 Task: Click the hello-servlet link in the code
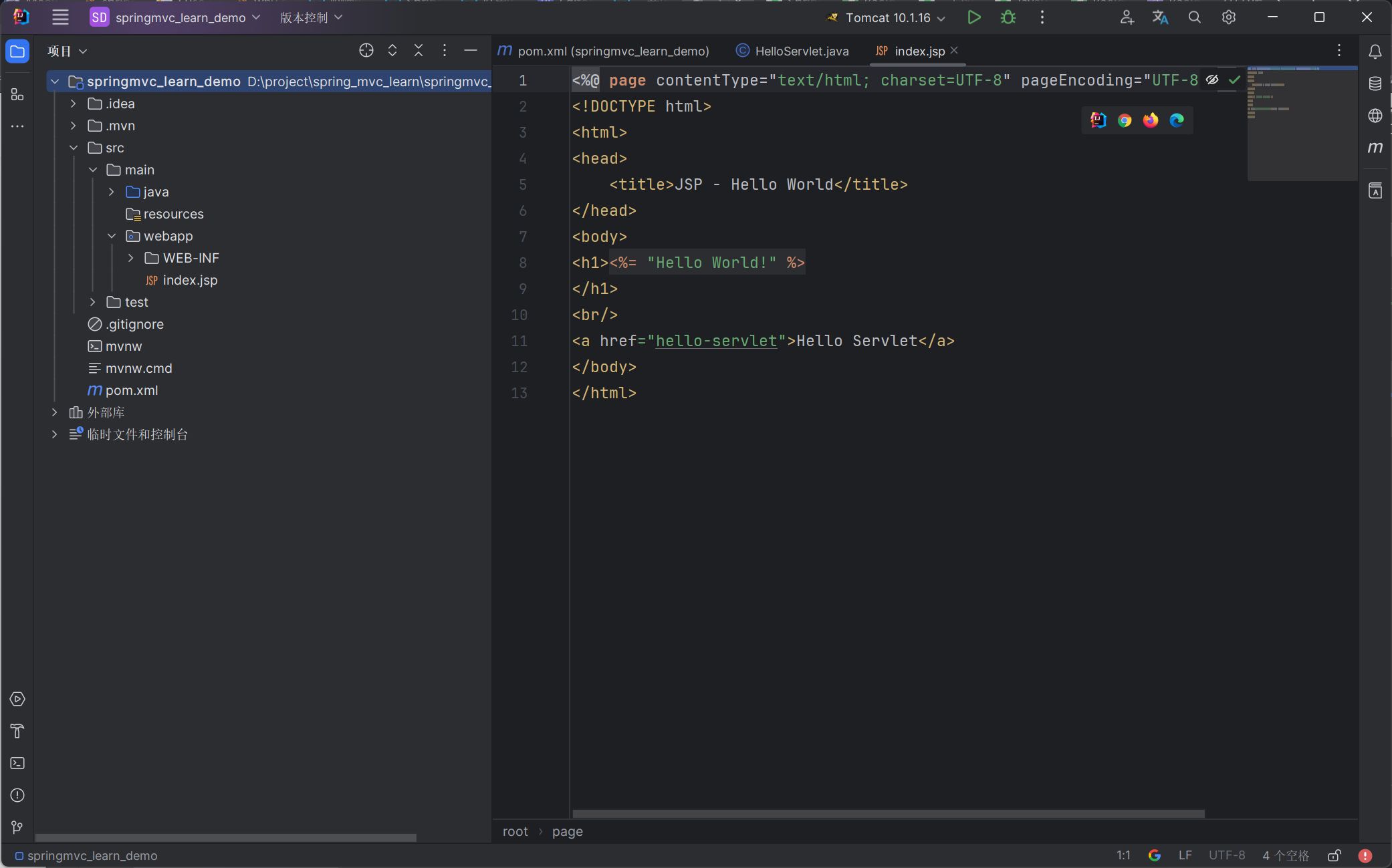[x=715, y=341]
